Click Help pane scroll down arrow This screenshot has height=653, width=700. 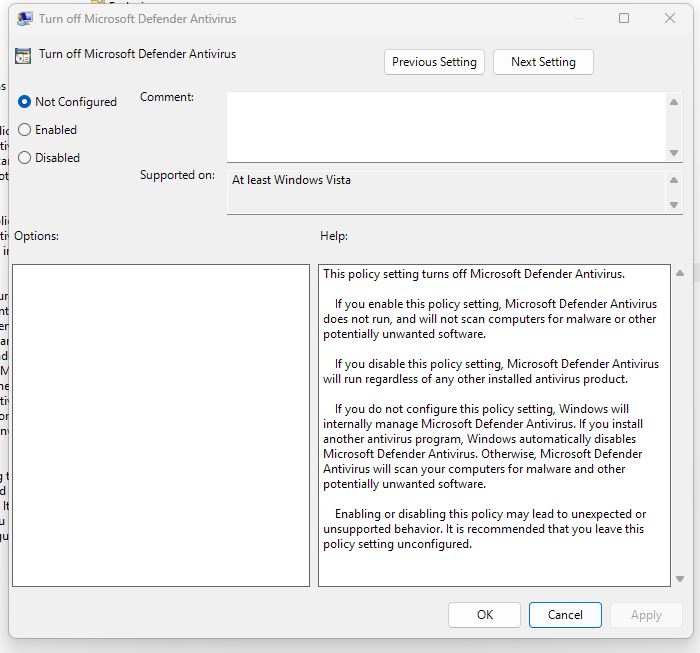[x=680, y=579]
